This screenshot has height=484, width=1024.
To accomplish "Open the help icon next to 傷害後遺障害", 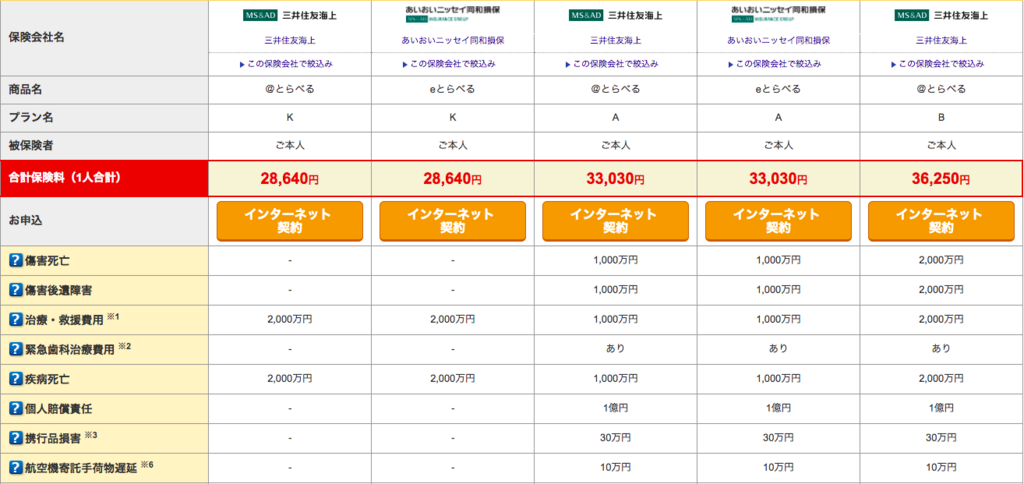I will [16, 290].
